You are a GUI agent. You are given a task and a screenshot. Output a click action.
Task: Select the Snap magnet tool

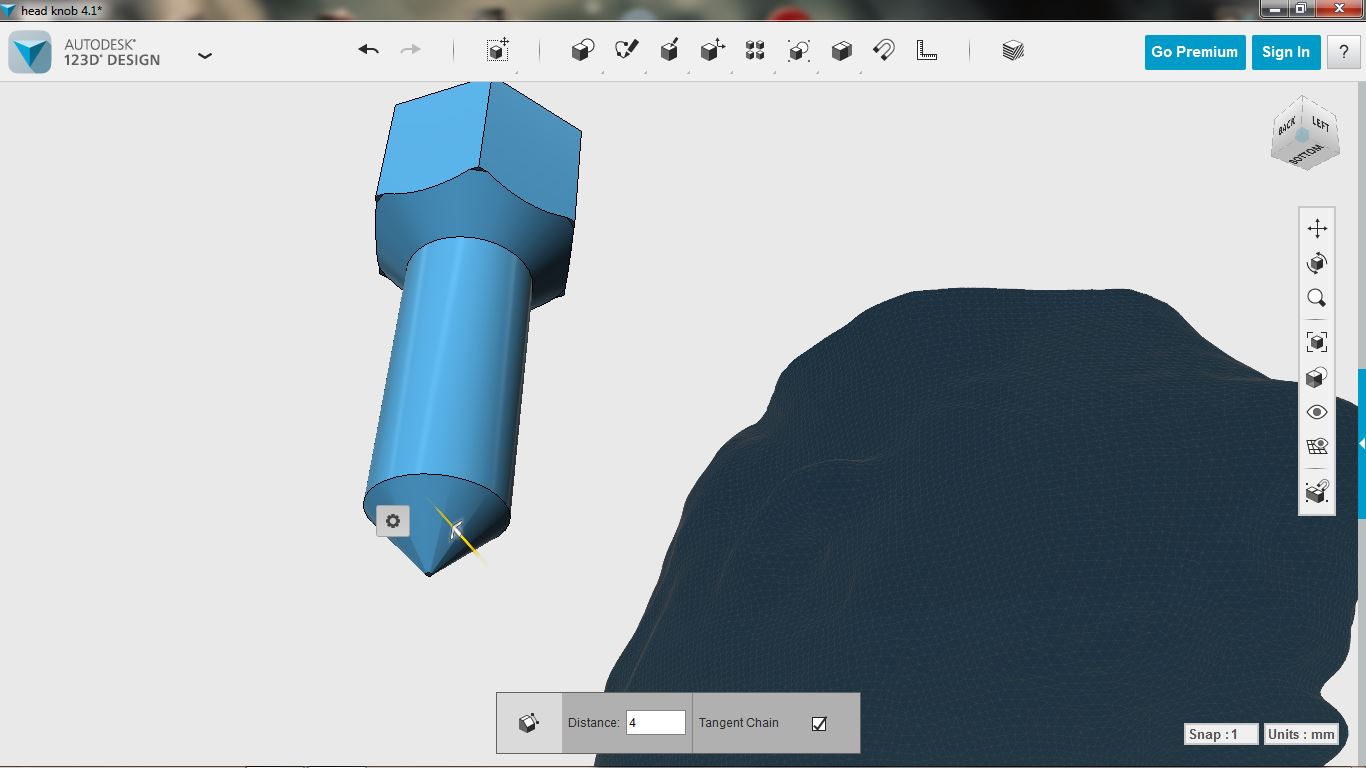(x=884, y=50)
